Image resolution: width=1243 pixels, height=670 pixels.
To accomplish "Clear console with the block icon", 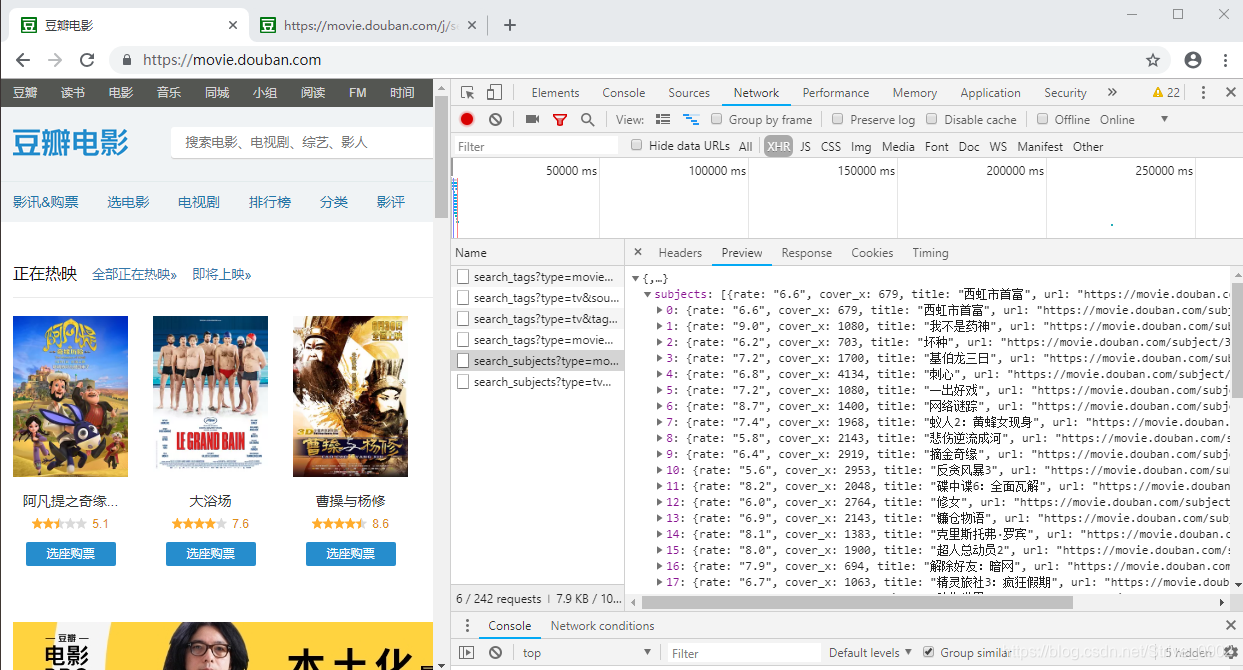I will [495, 653].
